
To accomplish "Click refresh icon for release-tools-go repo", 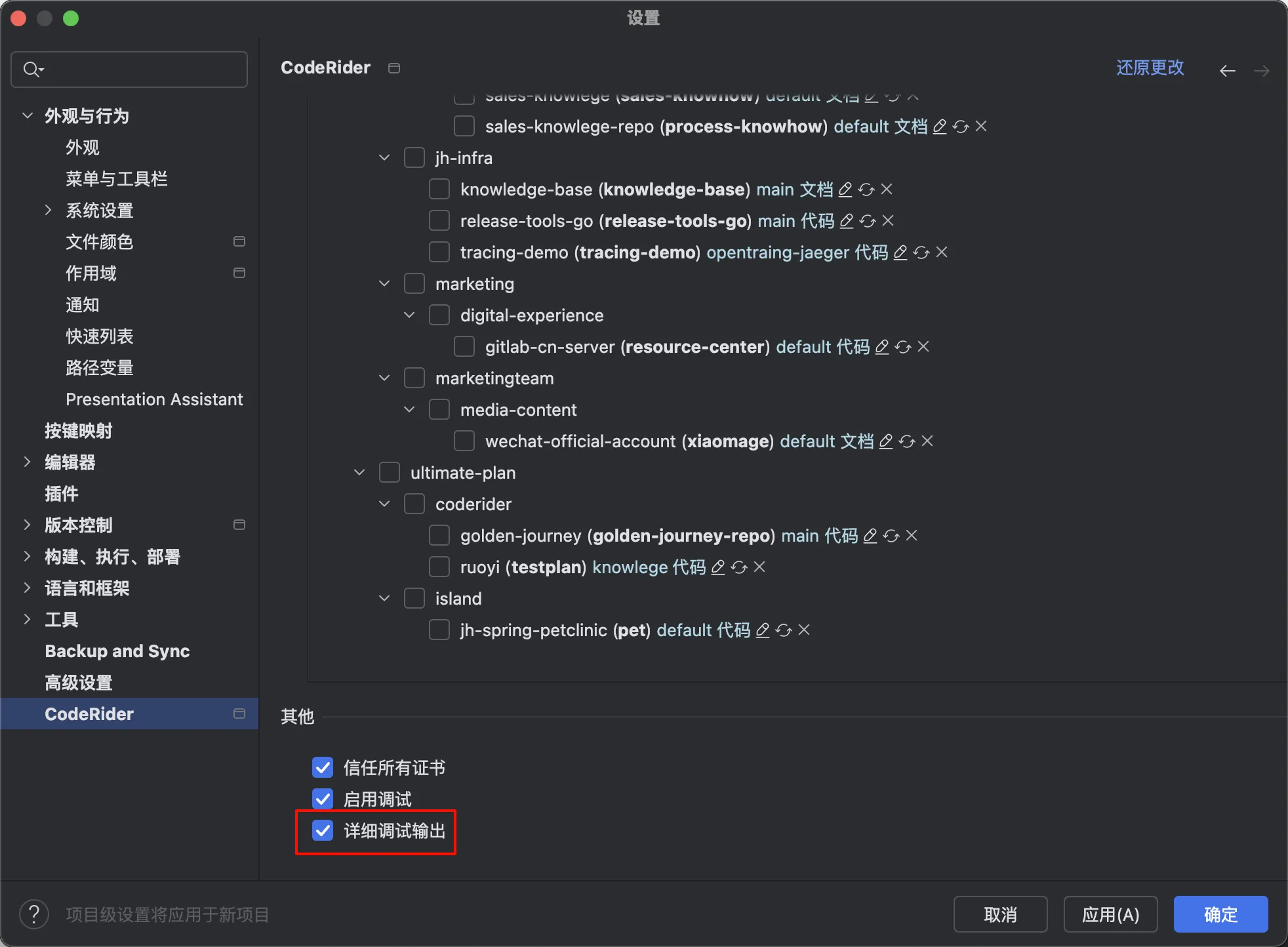I will click(x=868, y=221).
